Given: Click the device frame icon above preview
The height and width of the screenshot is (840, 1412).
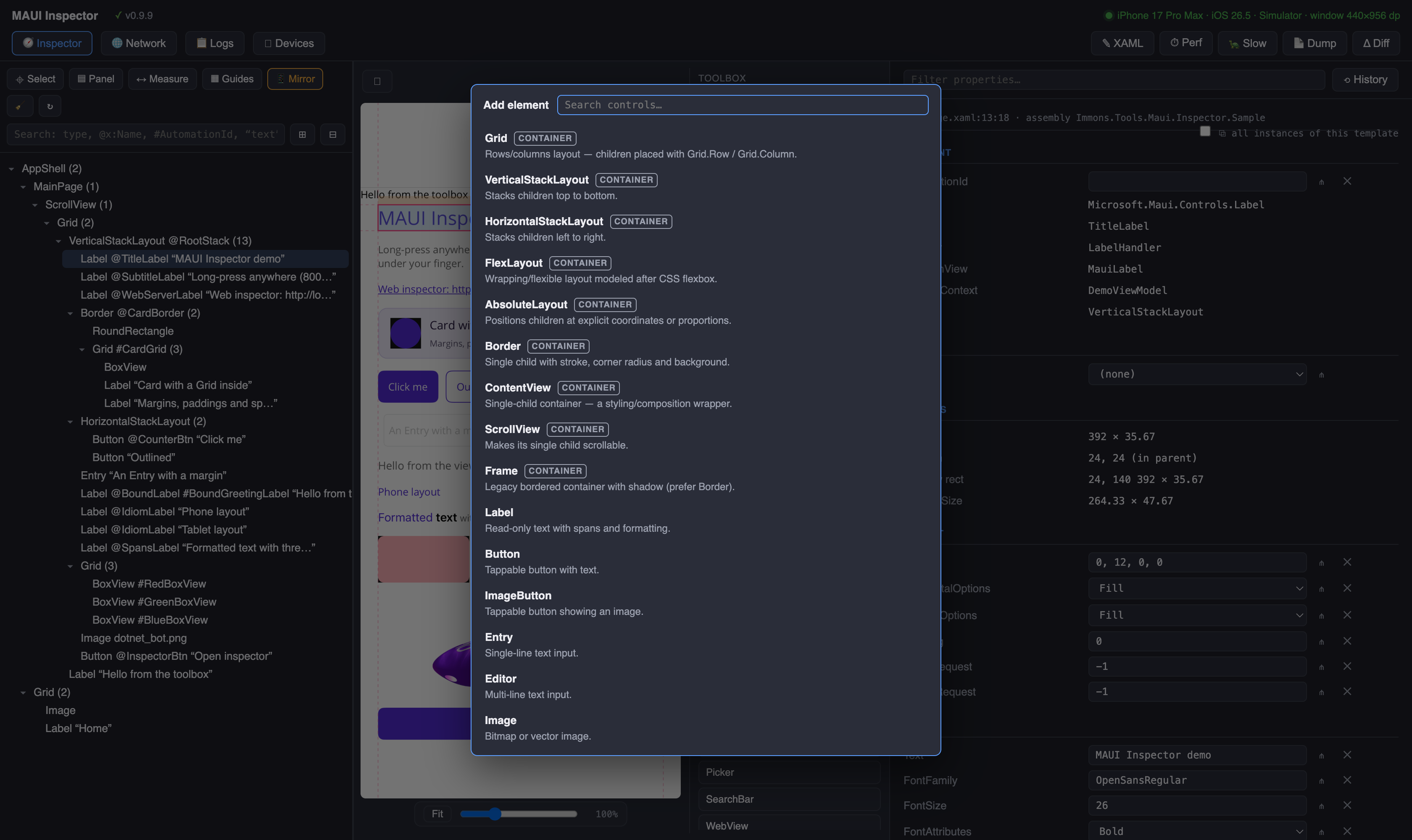Looking at the screenshot, I should pos(377,81).
